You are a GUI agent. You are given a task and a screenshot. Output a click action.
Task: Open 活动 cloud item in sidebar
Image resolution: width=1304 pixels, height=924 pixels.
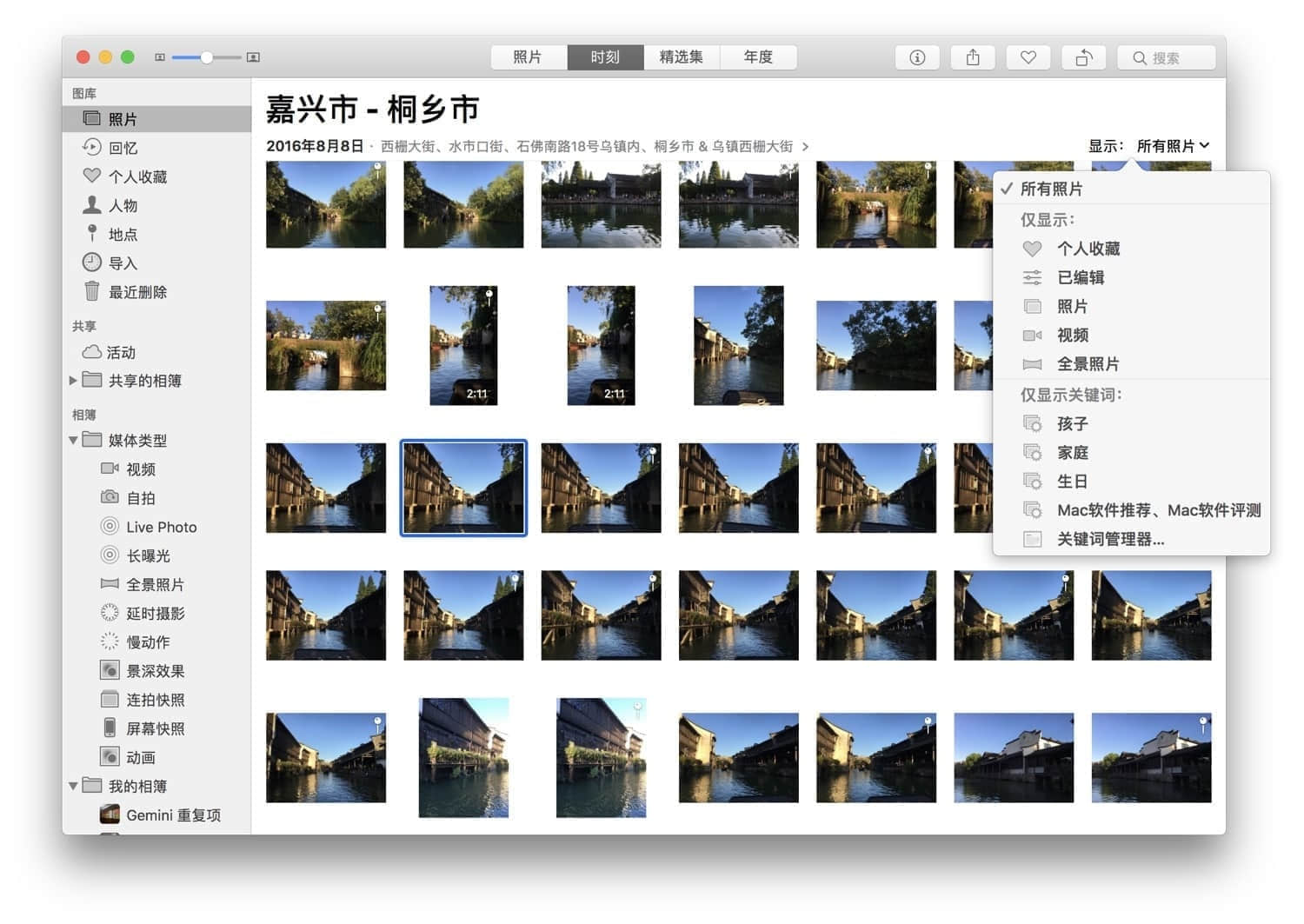click(x=156, y=352)
